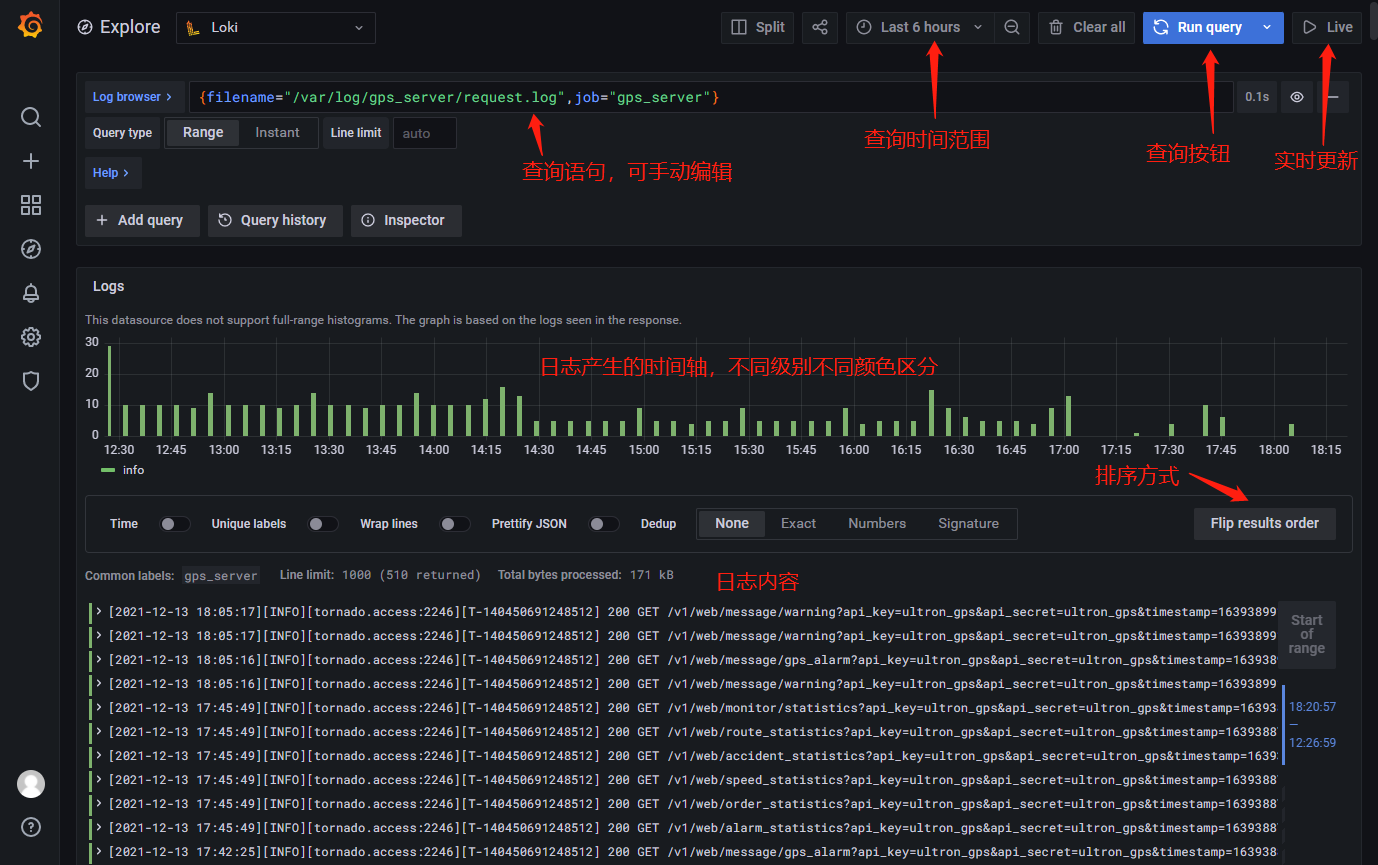Choose the Signature dedup option
1378x865 pixels.
[x=968, y=524]
